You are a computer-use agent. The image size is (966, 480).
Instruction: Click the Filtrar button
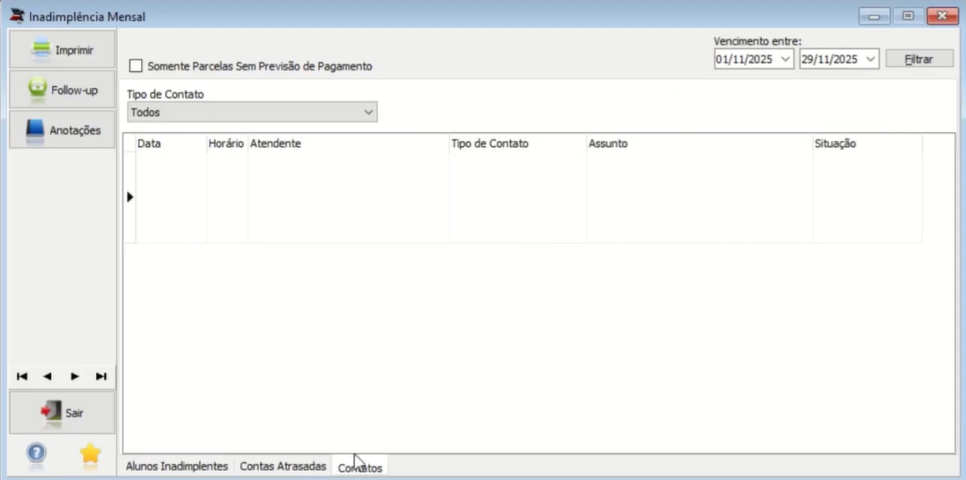919,59
